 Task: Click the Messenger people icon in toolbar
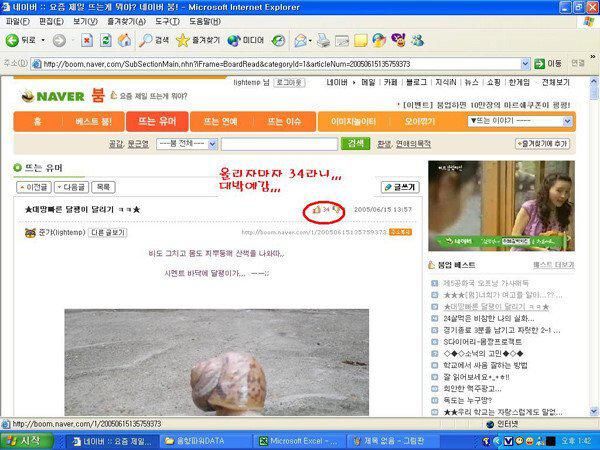click(417, 41)
